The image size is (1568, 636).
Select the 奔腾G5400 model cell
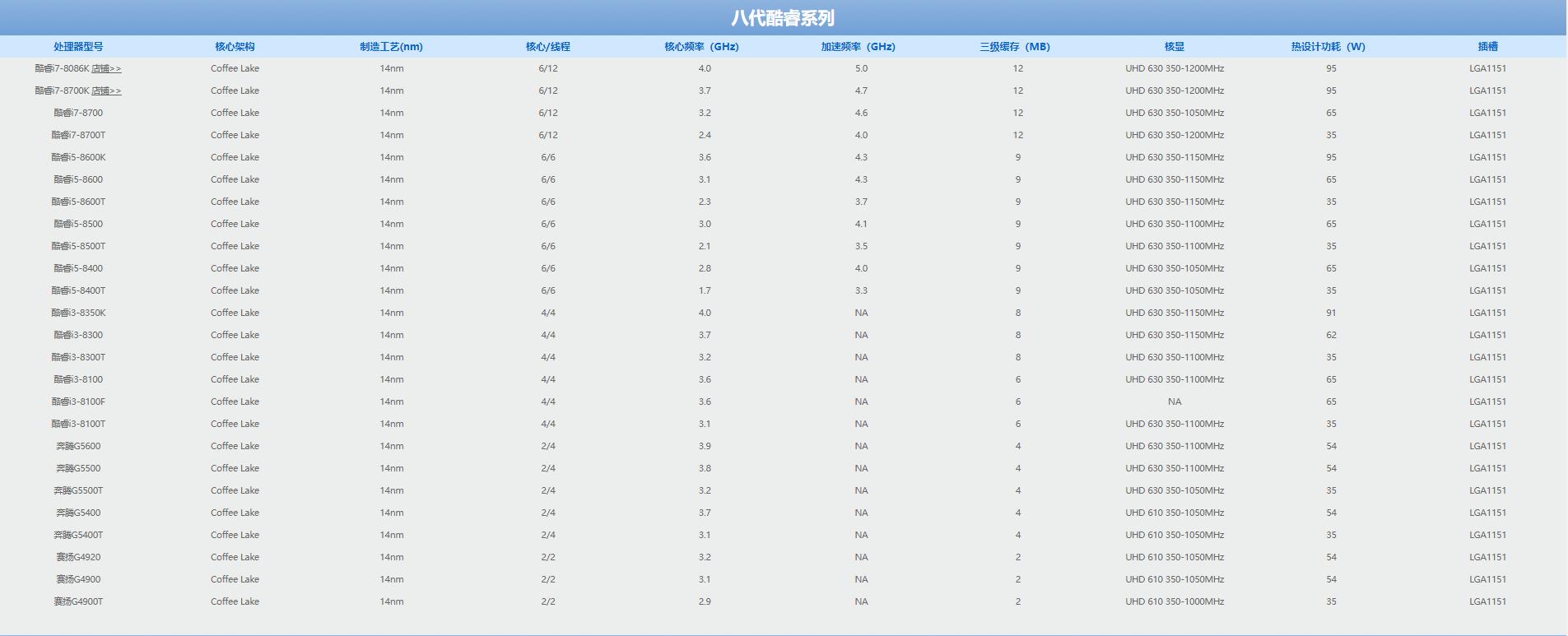click(x=78, y=513)
